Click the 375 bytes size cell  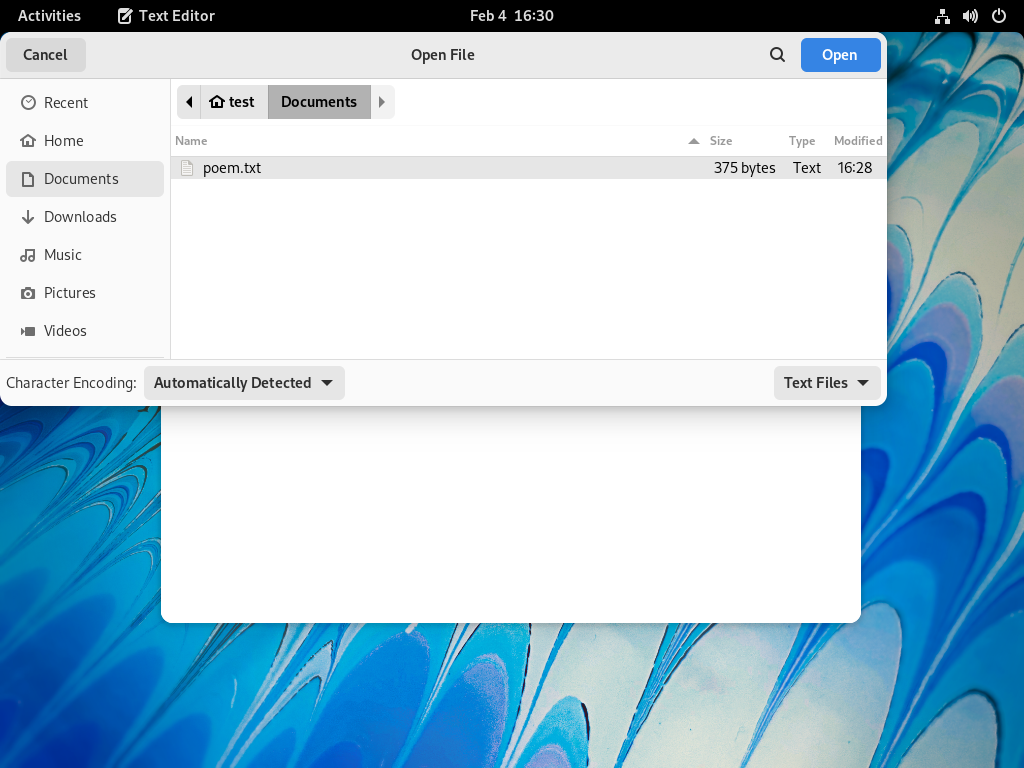pyautogui.click(x=744, y=168)
